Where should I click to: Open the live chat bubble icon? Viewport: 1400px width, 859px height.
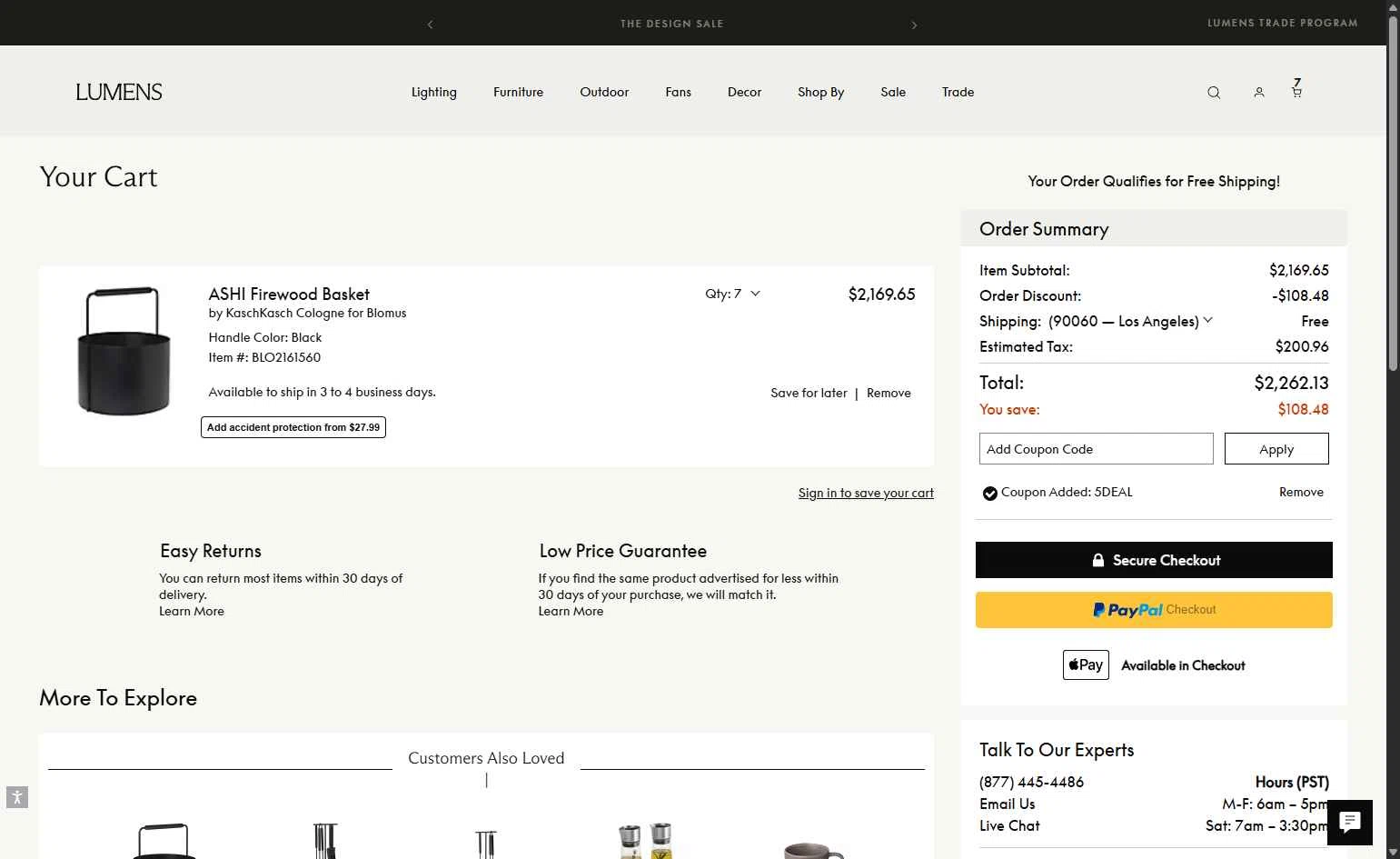click(1350, 823)
